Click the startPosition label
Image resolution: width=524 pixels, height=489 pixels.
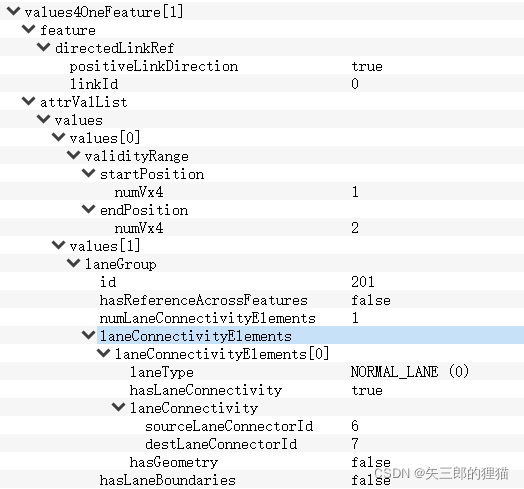152,174
